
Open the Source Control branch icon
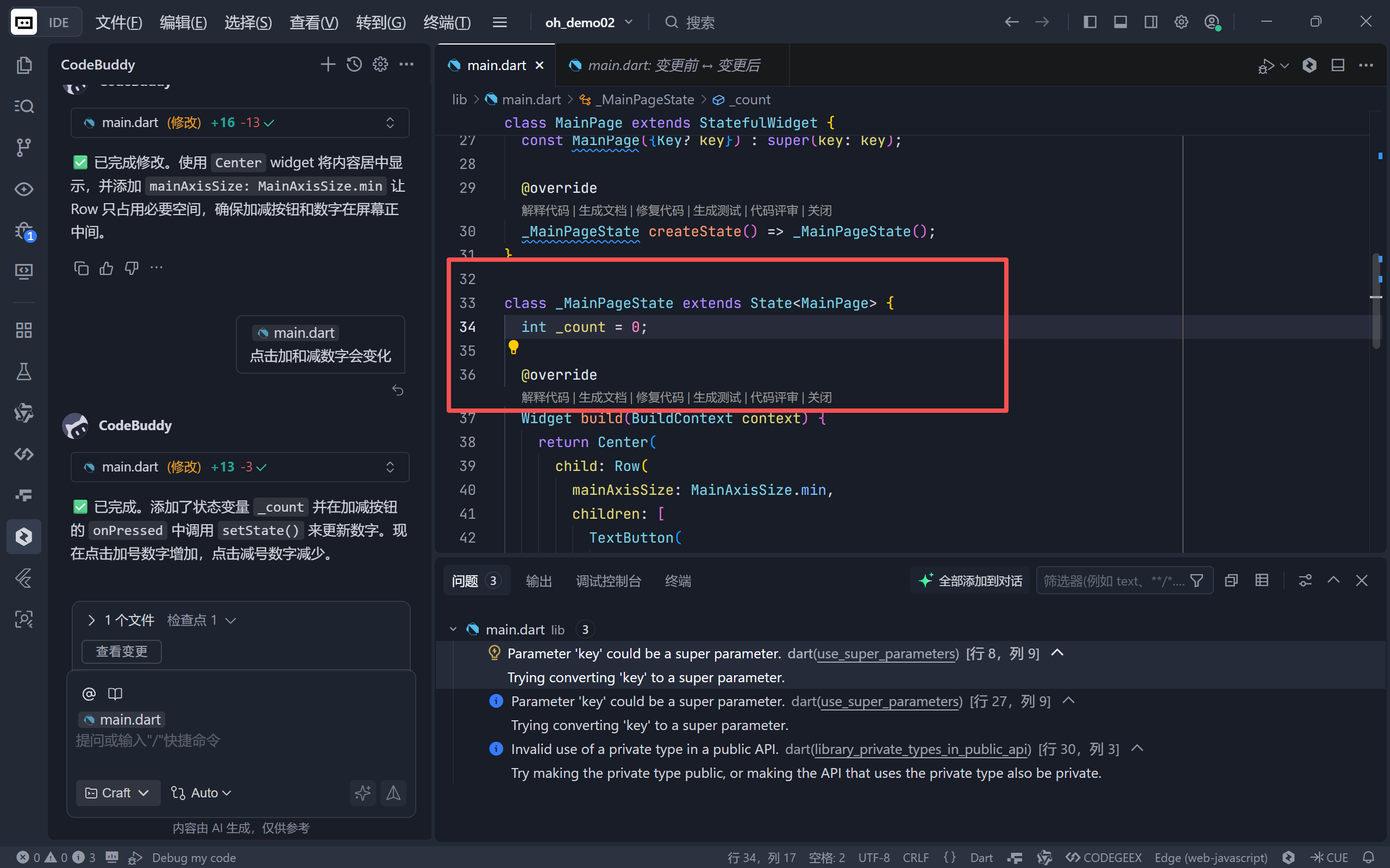(x=23, y=148)
